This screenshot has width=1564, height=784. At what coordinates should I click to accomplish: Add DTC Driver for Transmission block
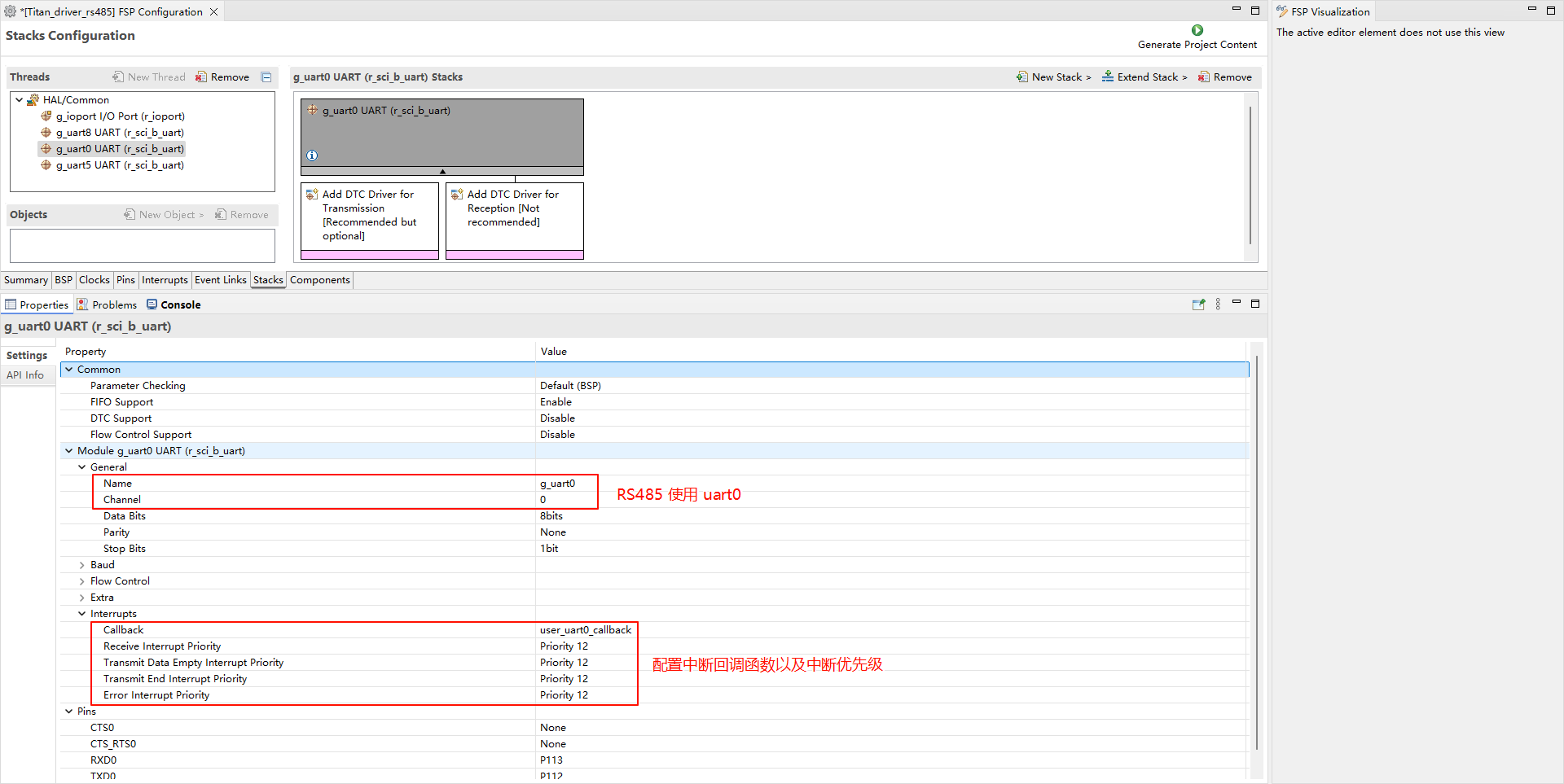click(x=369, y=216)
